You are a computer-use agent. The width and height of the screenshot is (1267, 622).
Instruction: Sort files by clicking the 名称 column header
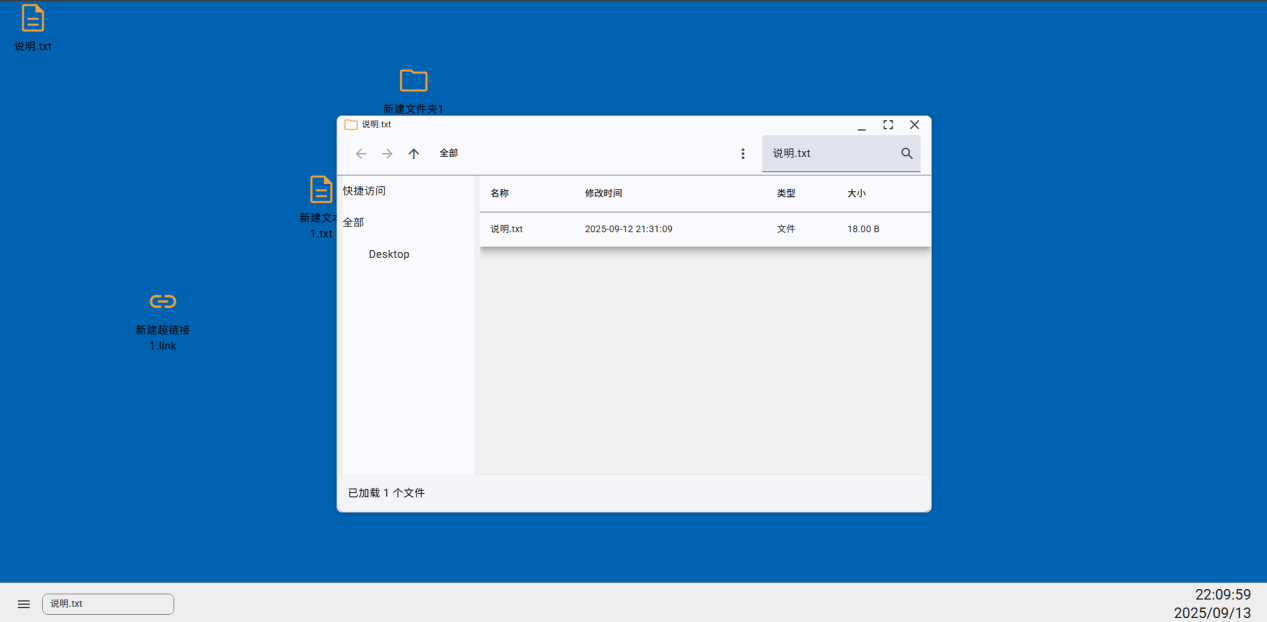click(500, 193)
